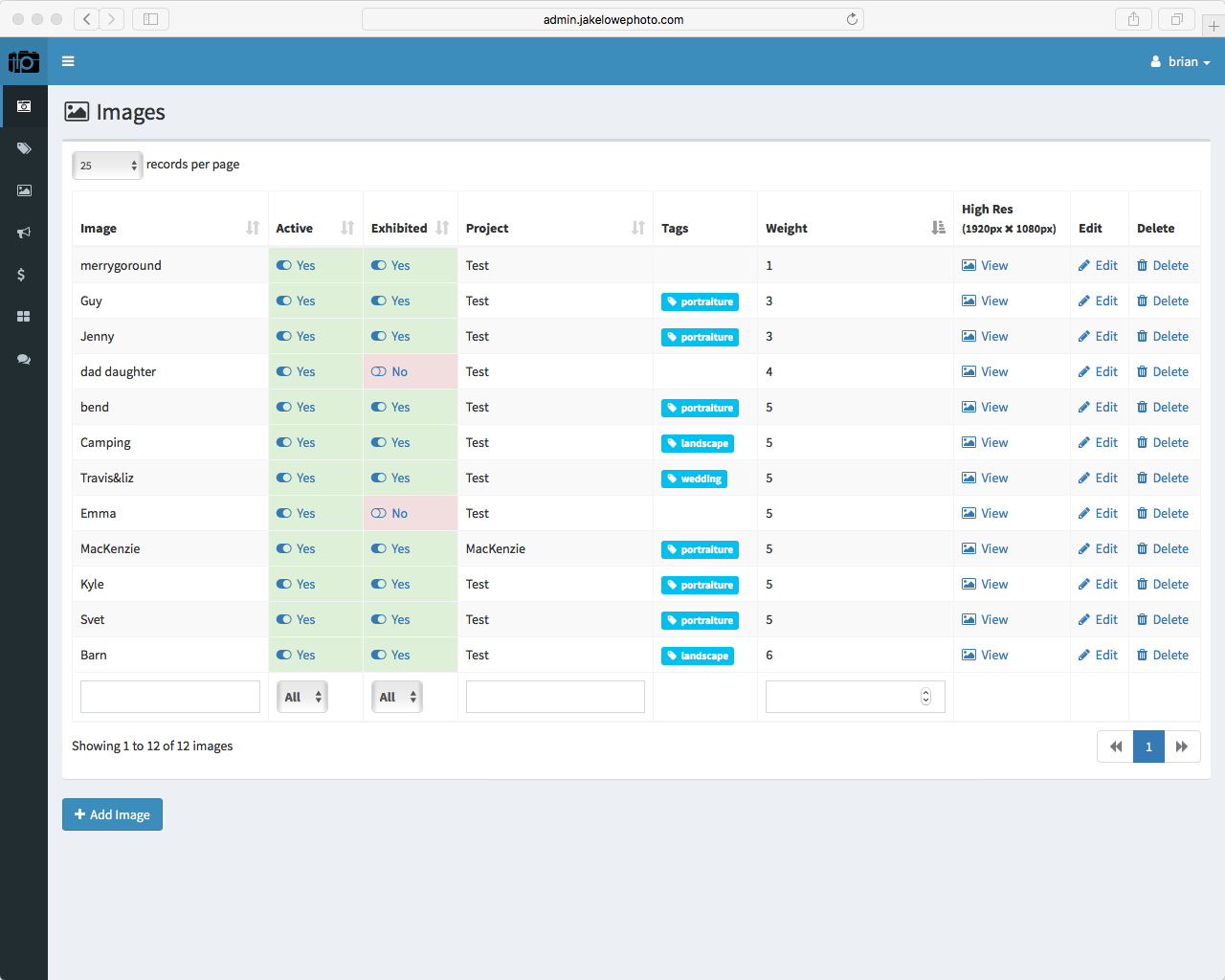Click the Image name filter field
Screen dimensions: 1225x980
click(170, 697)
